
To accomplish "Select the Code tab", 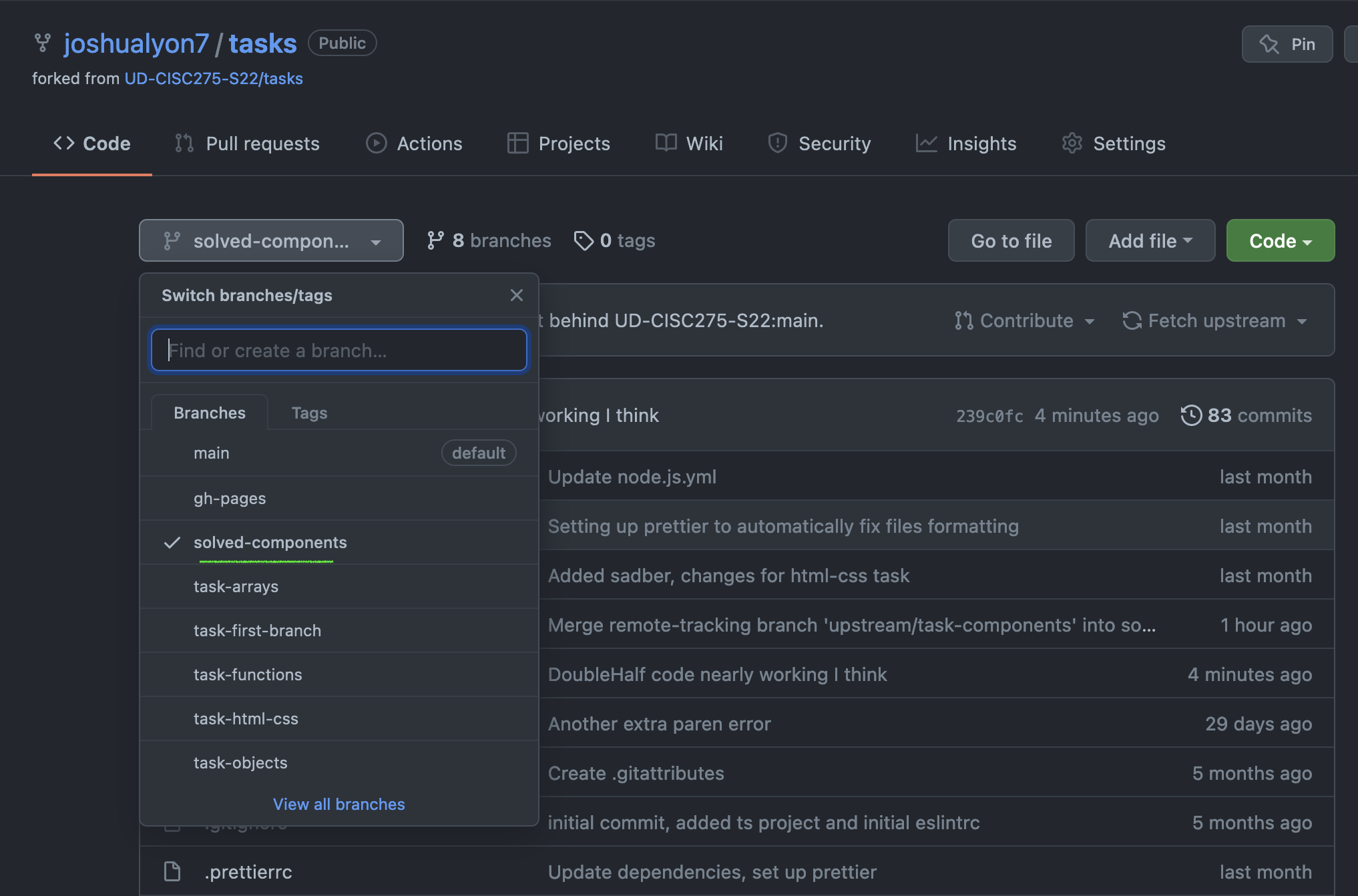I will tap(92, 143).
